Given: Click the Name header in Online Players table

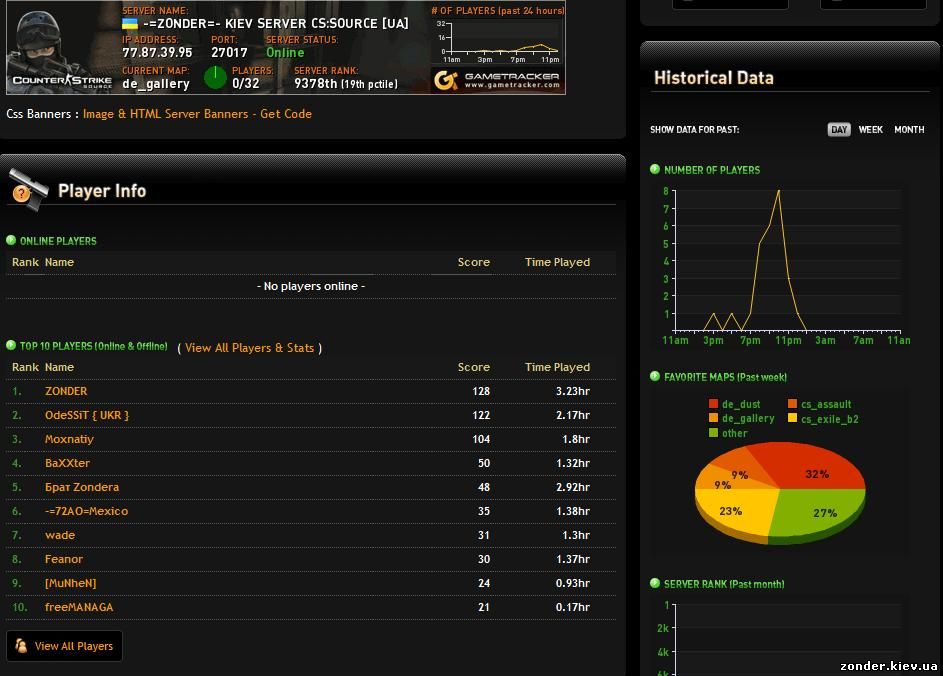Looking at the screenshot, I should click(x=59, y=262).
